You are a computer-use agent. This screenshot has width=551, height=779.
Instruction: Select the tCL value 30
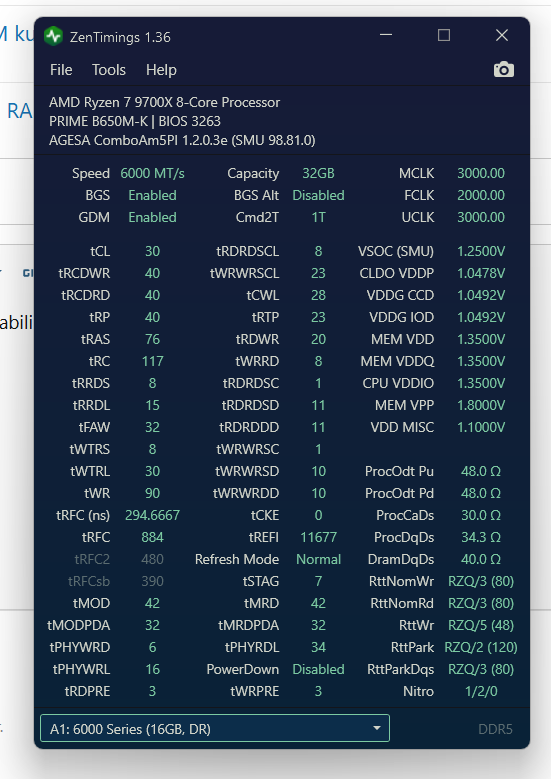[x=153, y=251]
